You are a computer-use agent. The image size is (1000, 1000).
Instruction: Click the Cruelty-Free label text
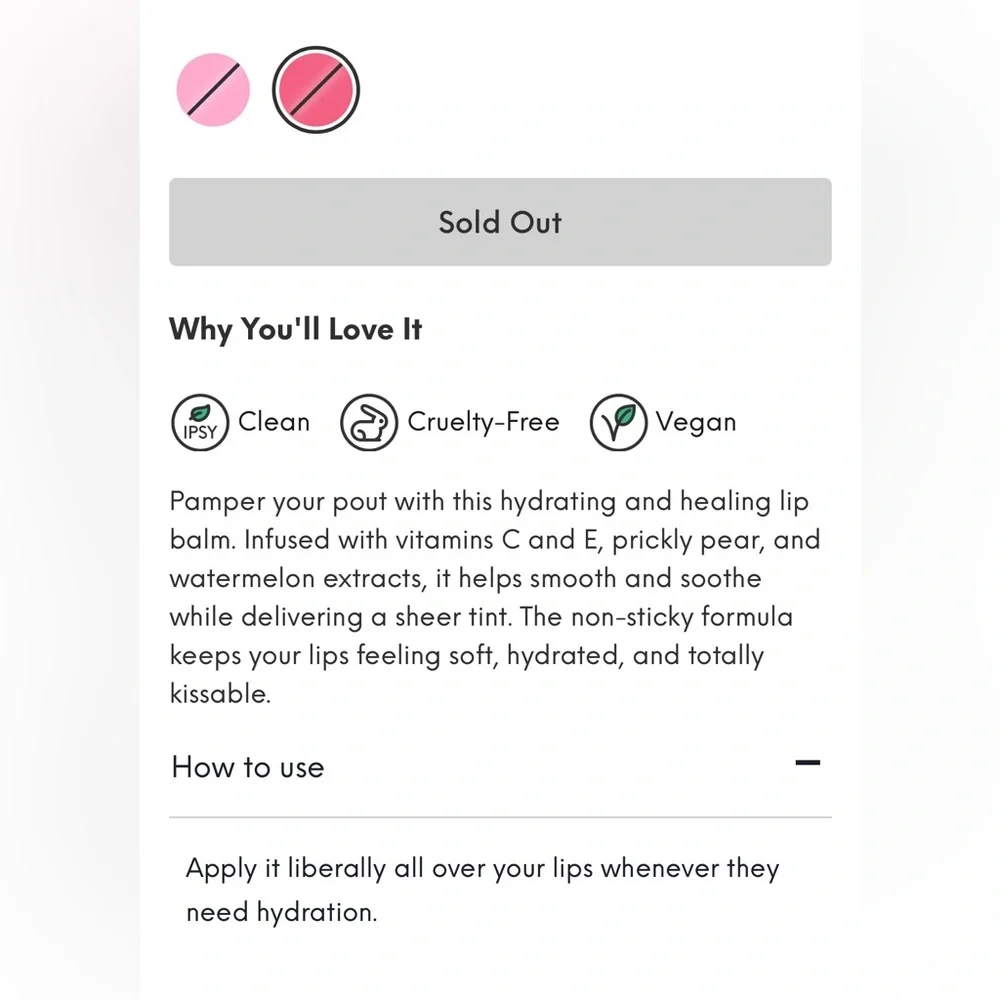tap(483, 422)
